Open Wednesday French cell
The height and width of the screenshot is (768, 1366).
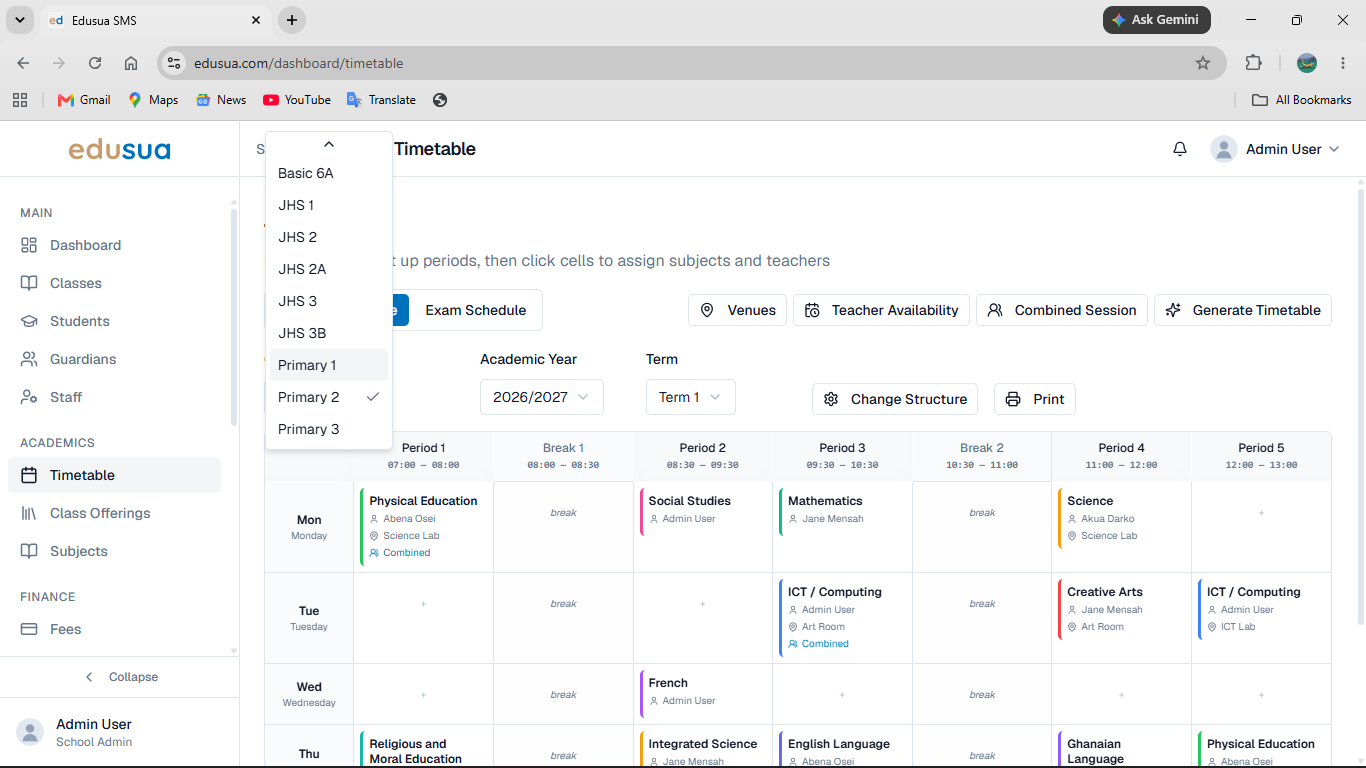tap(703, 693)
